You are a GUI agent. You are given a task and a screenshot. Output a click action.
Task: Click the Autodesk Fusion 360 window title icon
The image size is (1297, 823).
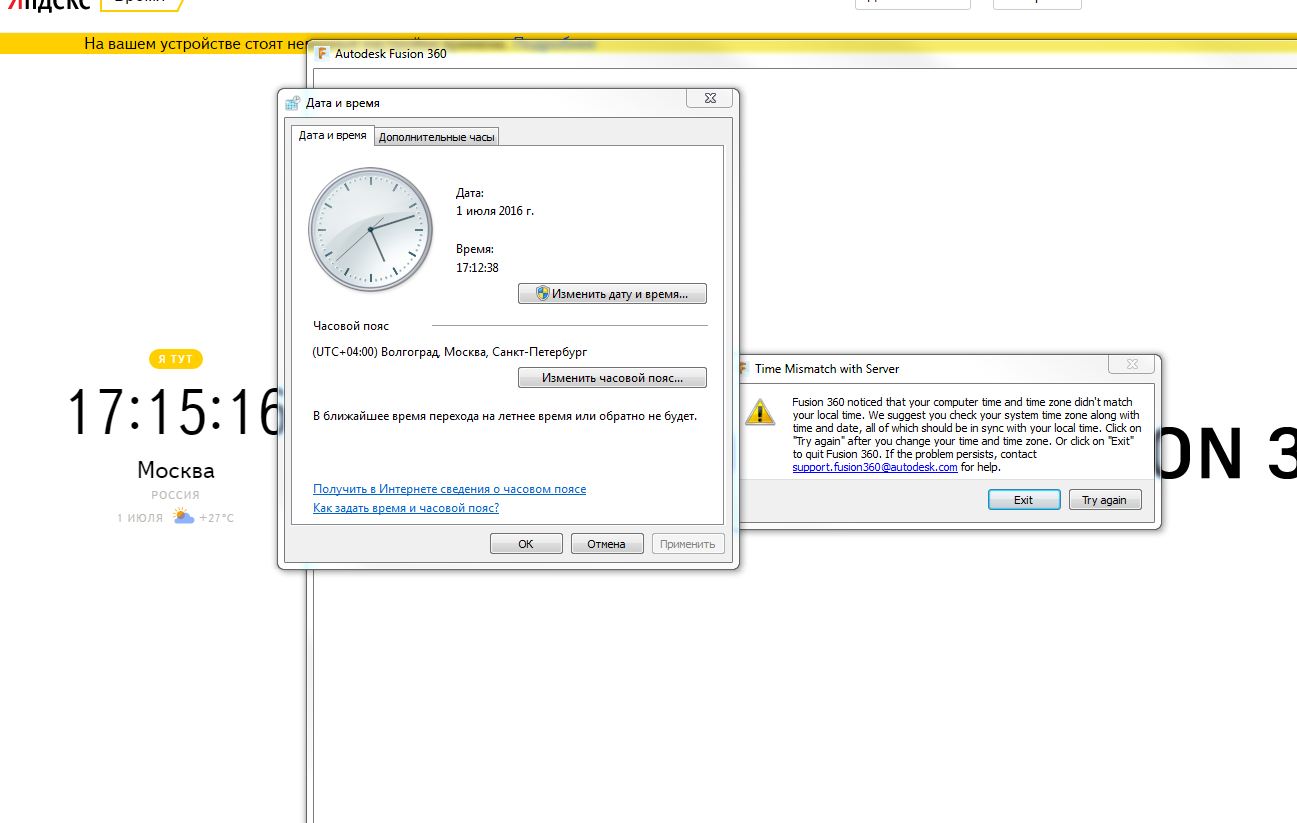click(x=323, y=53)
